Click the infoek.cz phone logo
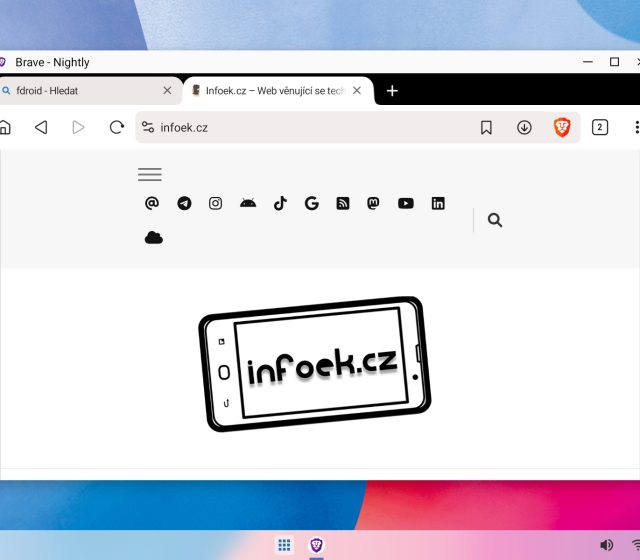The width and height of the screenshot is (640, 560). (315, 365)
